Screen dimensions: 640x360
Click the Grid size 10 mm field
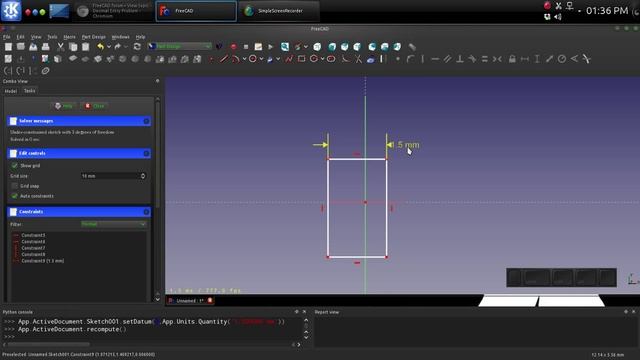coord(113,176)
